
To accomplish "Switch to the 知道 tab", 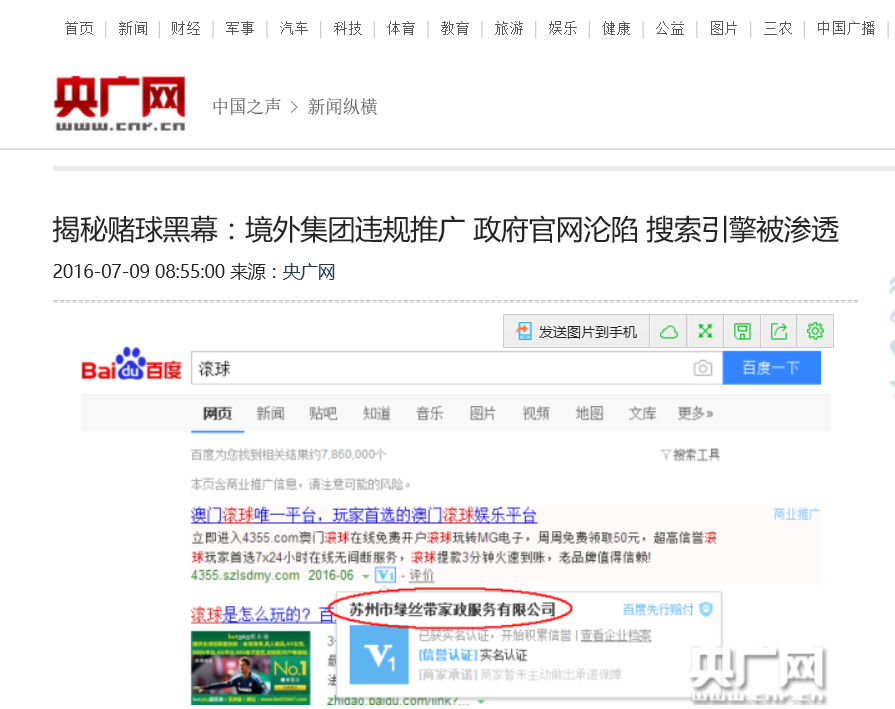I will [x=377, y=413].
